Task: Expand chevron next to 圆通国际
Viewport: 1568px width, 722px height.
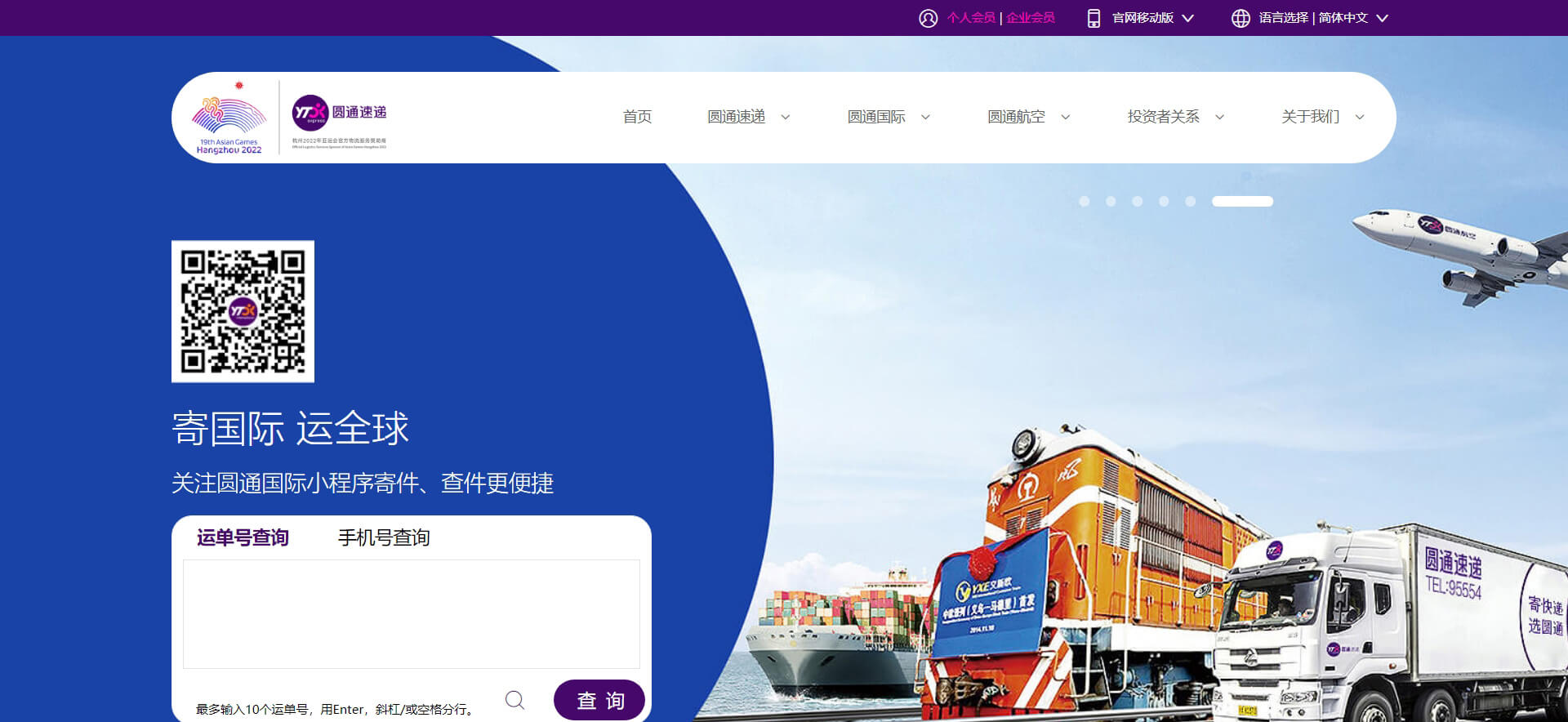Action: click(925, 118)
